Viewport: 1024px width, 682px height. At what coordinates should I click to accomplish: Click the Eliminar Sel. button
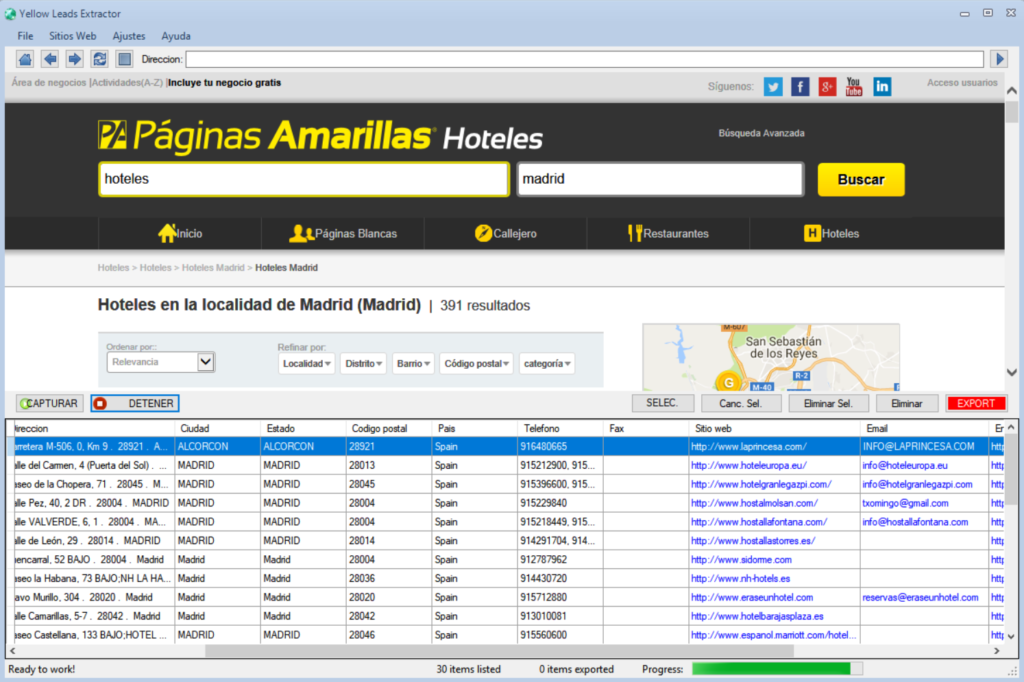tap(828, 403)
